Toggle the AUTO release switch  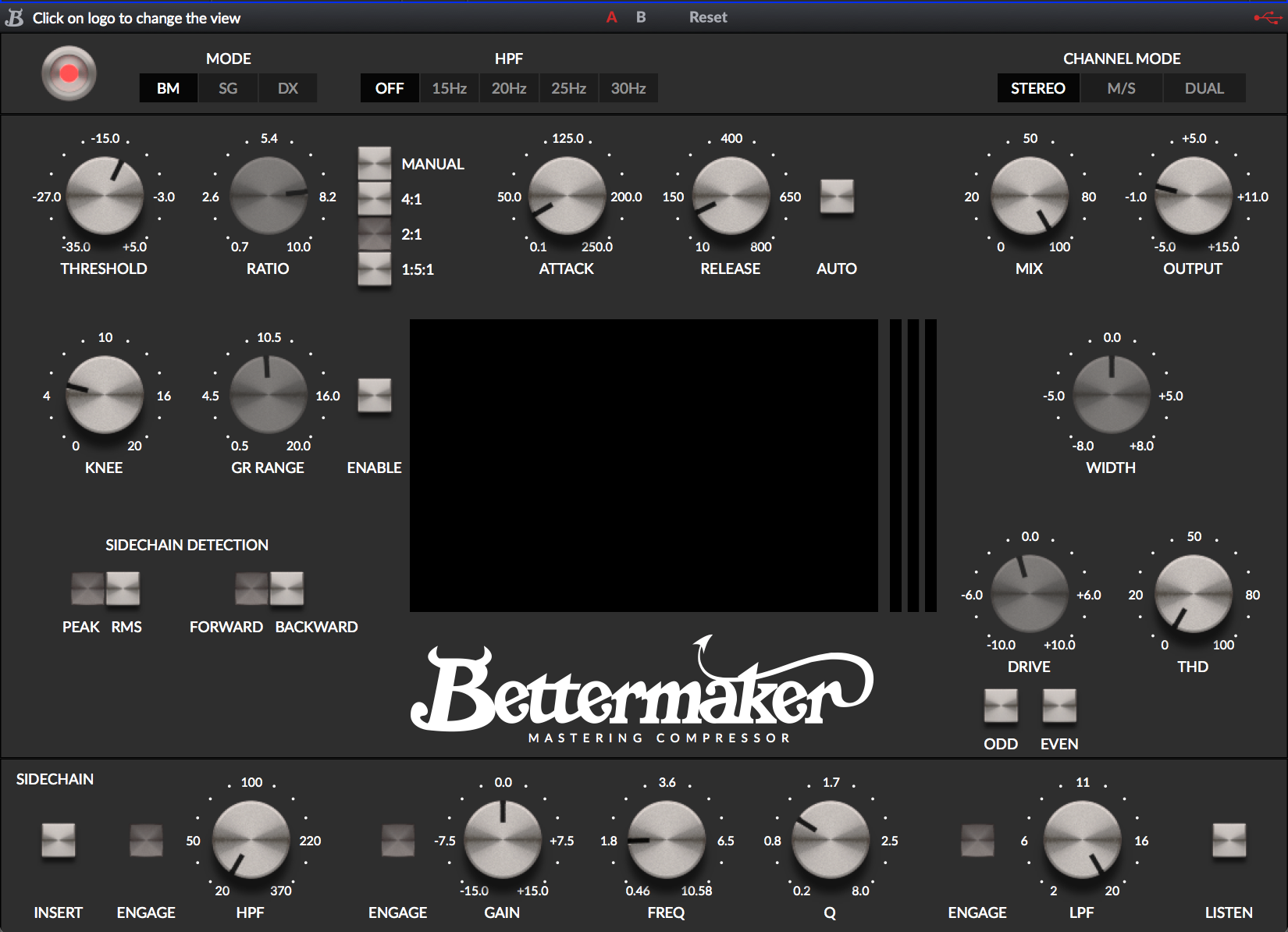837,196
